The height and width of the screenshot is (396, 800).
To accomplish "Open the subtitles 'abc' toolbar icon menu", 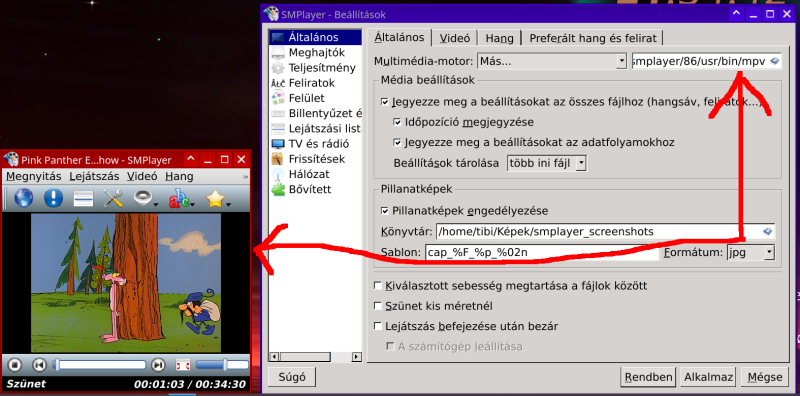I will (x=182, y=198).
